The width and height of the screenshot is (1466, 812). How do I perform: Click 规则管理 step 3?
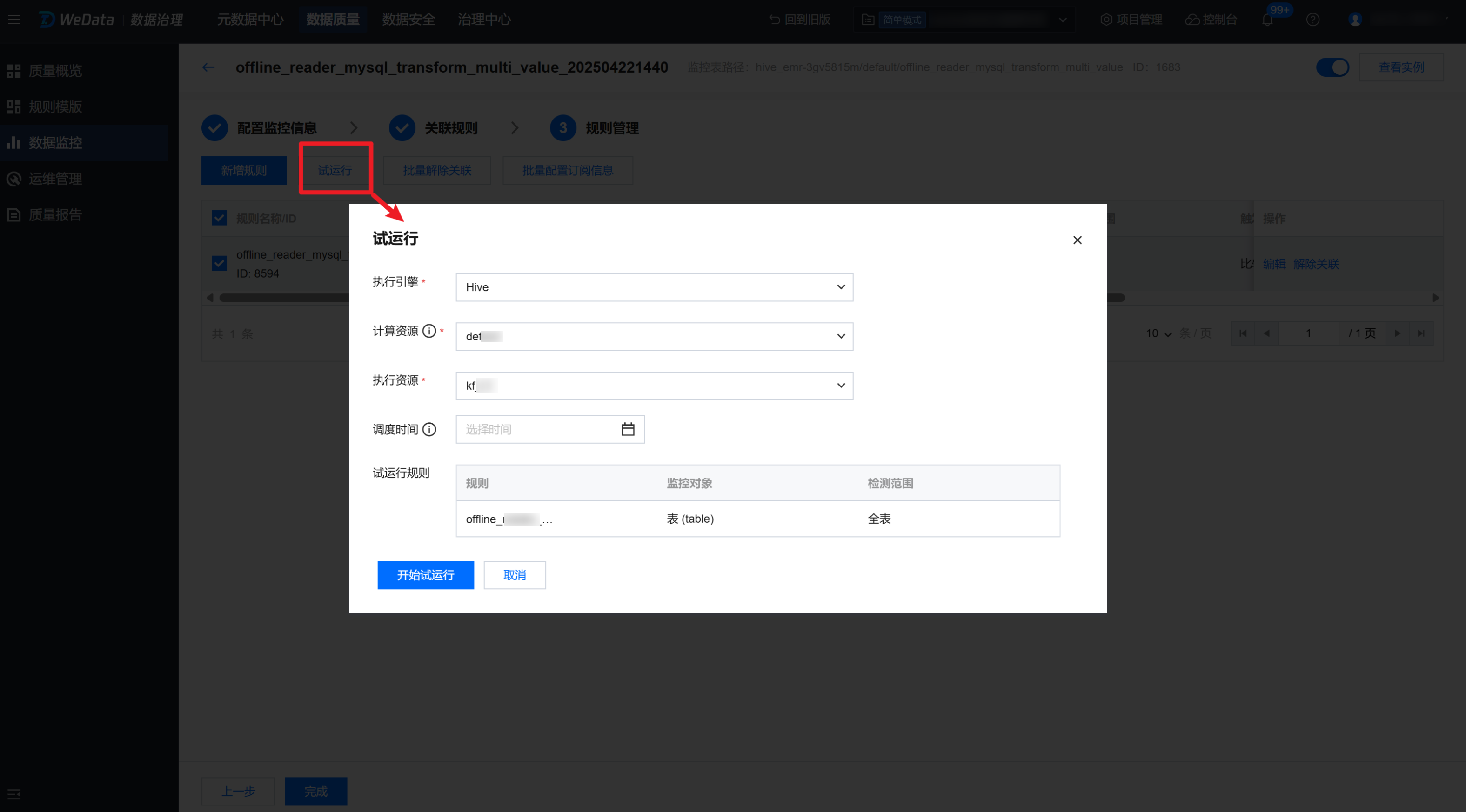595,128
